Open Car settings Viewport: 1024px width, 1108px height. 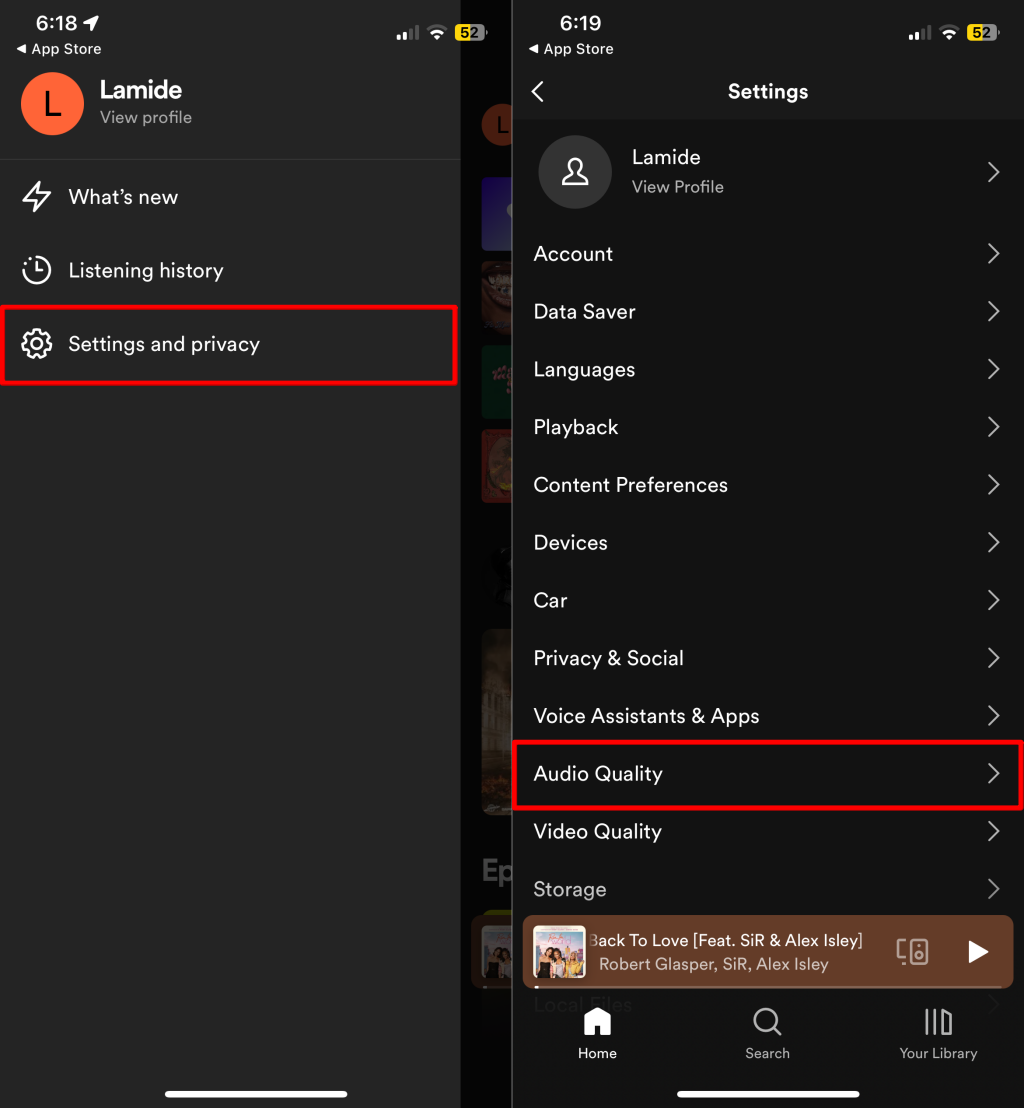click(767, 601)
